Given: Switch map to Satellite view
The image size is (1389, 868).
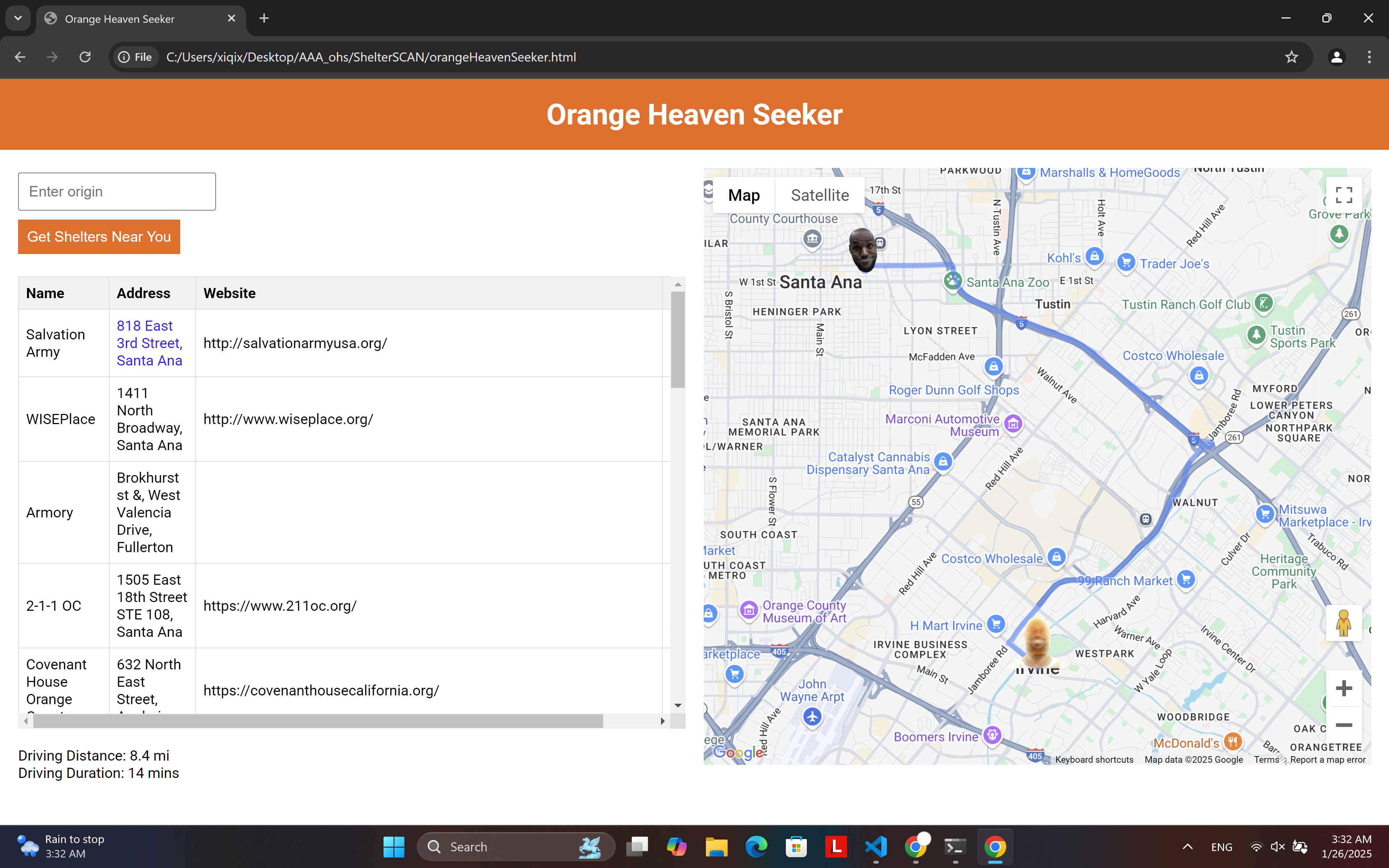Looking at the screenshot, I should (x=820, y=195).
